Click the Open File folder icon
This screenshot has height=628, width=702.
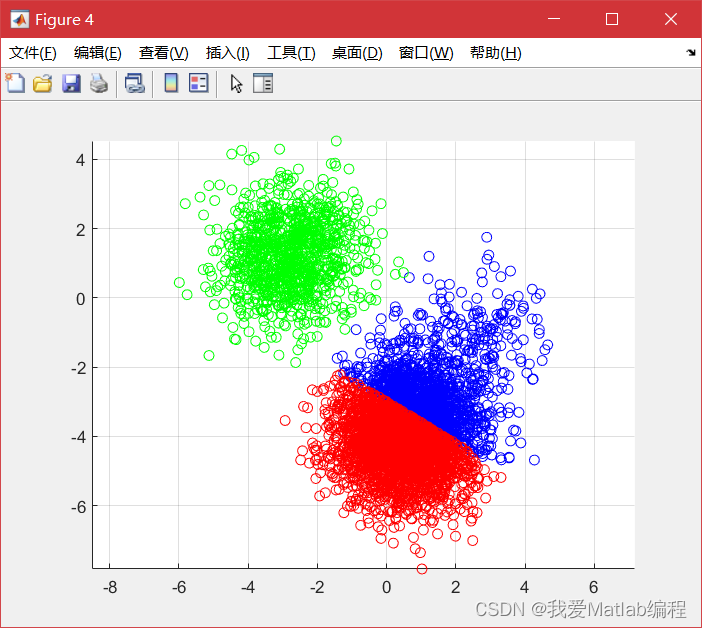(43, 83)
